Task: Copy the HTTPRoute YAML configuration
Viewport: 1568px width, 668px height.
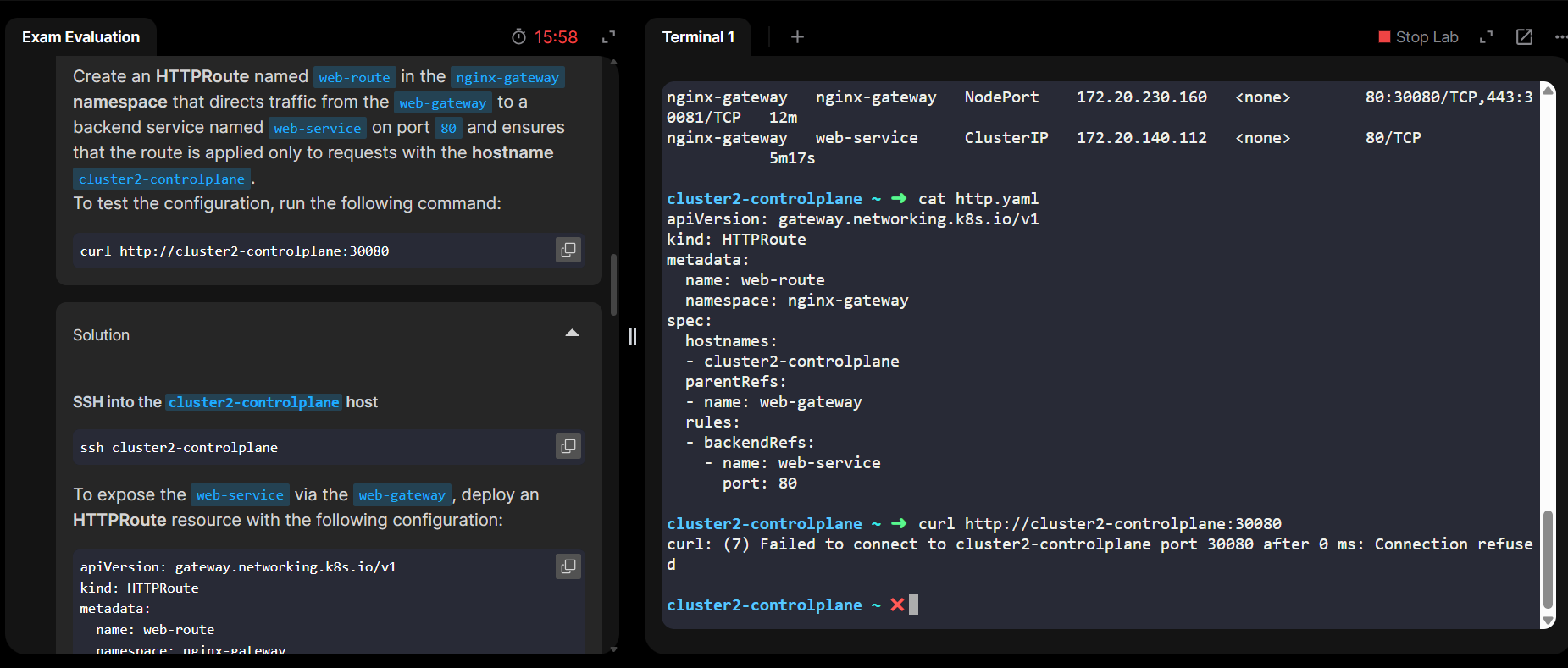Action: (x=568, y=566)
